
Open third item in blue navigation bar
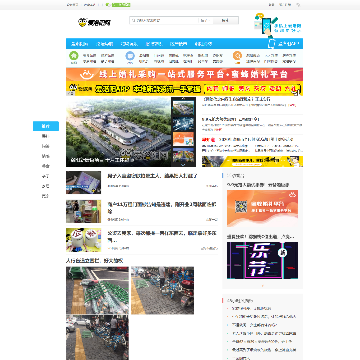coord(129,44)
